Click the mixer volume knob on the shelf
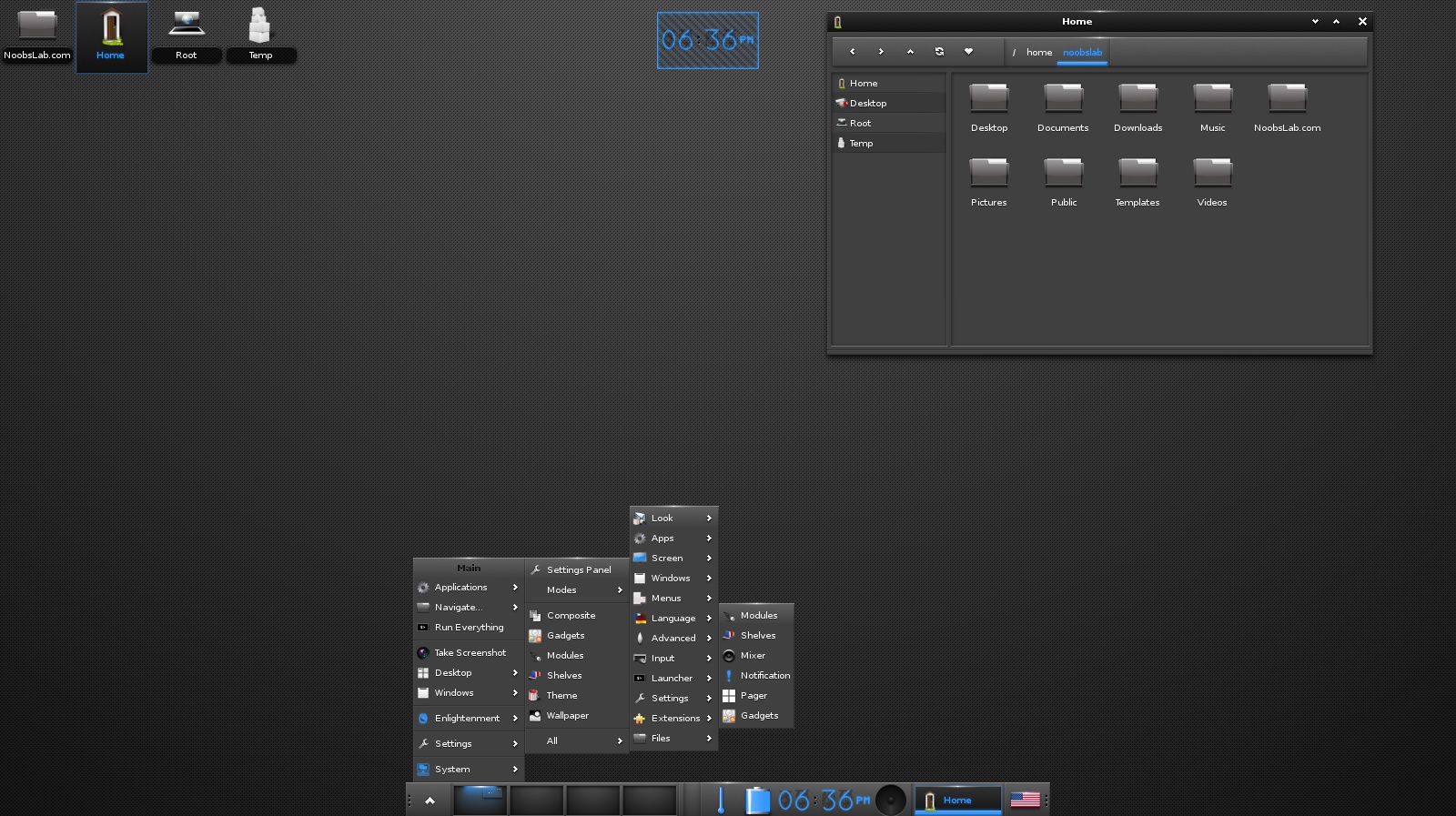Image resolution: width=1456 pixels, height=816 pixels. pyautogui.click(x=891, y=800)
